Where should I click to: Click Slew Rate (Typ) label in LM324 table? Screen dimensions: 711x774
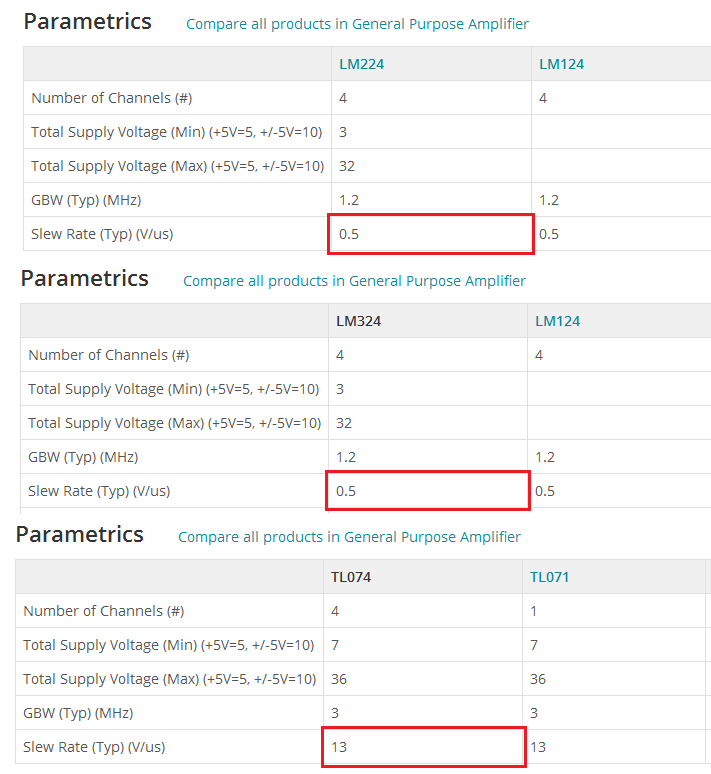coord(99,491)
